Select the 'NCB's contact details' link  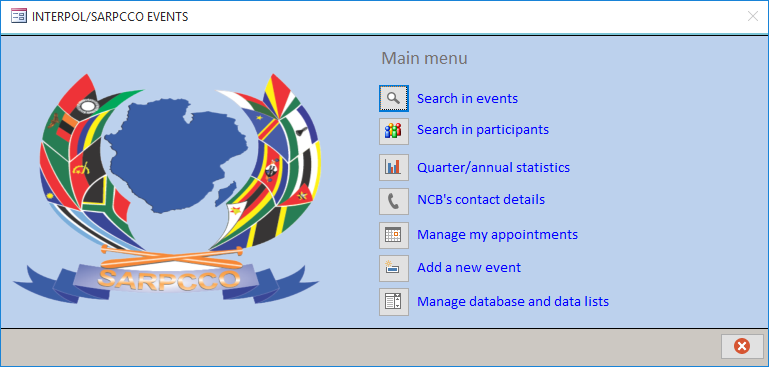point(481,200)
